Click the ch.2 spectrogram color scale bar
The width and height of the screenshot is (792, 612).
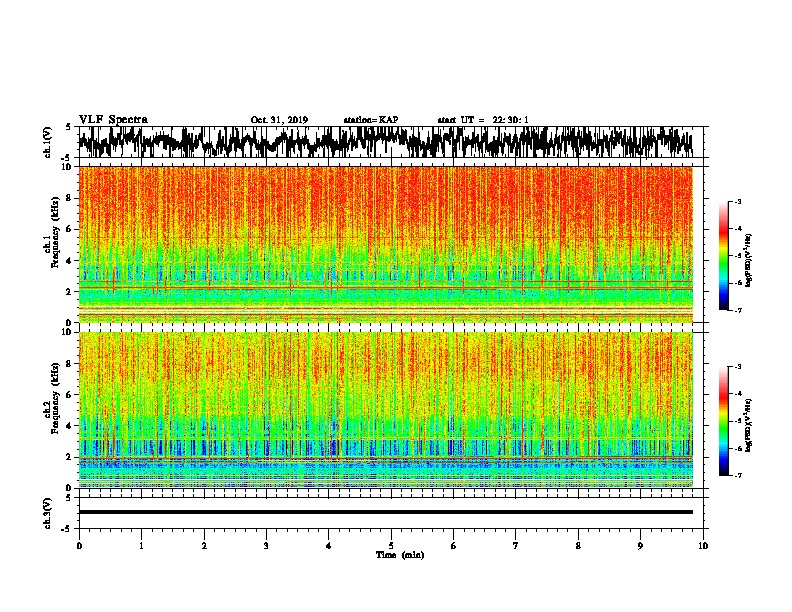(x=724, y=421)
